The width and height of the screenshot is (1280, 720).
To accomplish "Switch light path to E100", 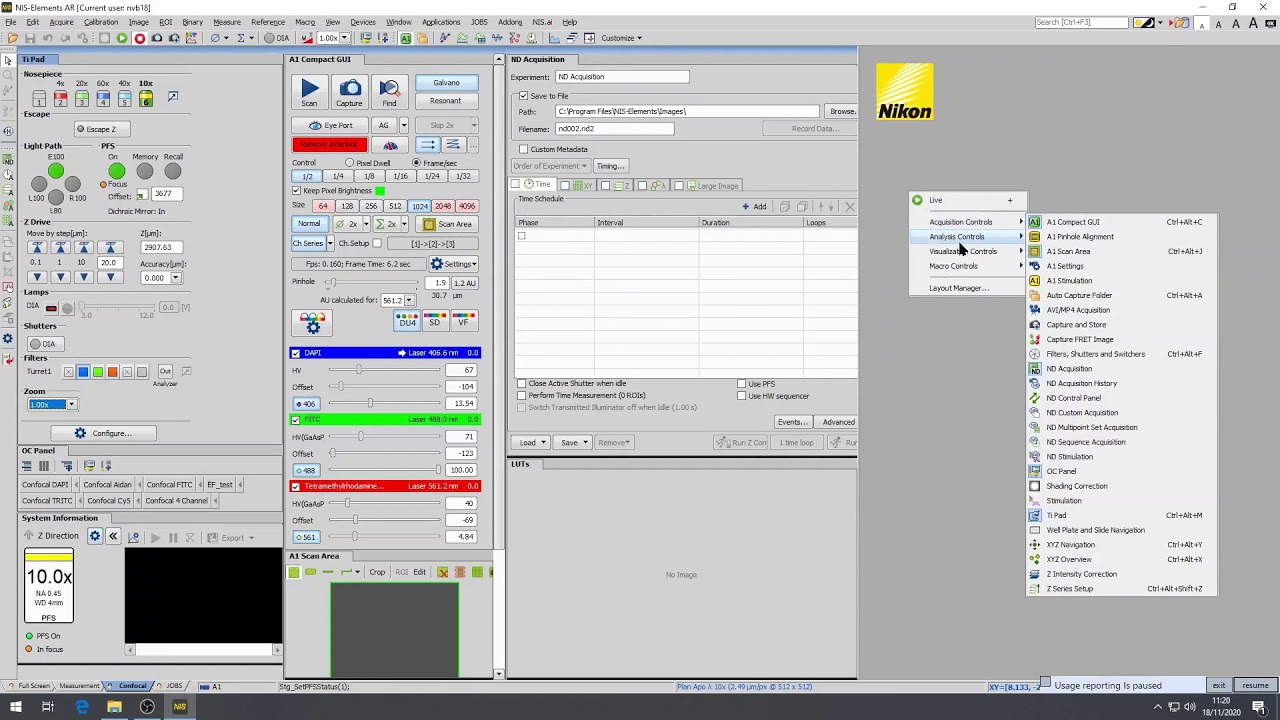I will pos(56,171).
